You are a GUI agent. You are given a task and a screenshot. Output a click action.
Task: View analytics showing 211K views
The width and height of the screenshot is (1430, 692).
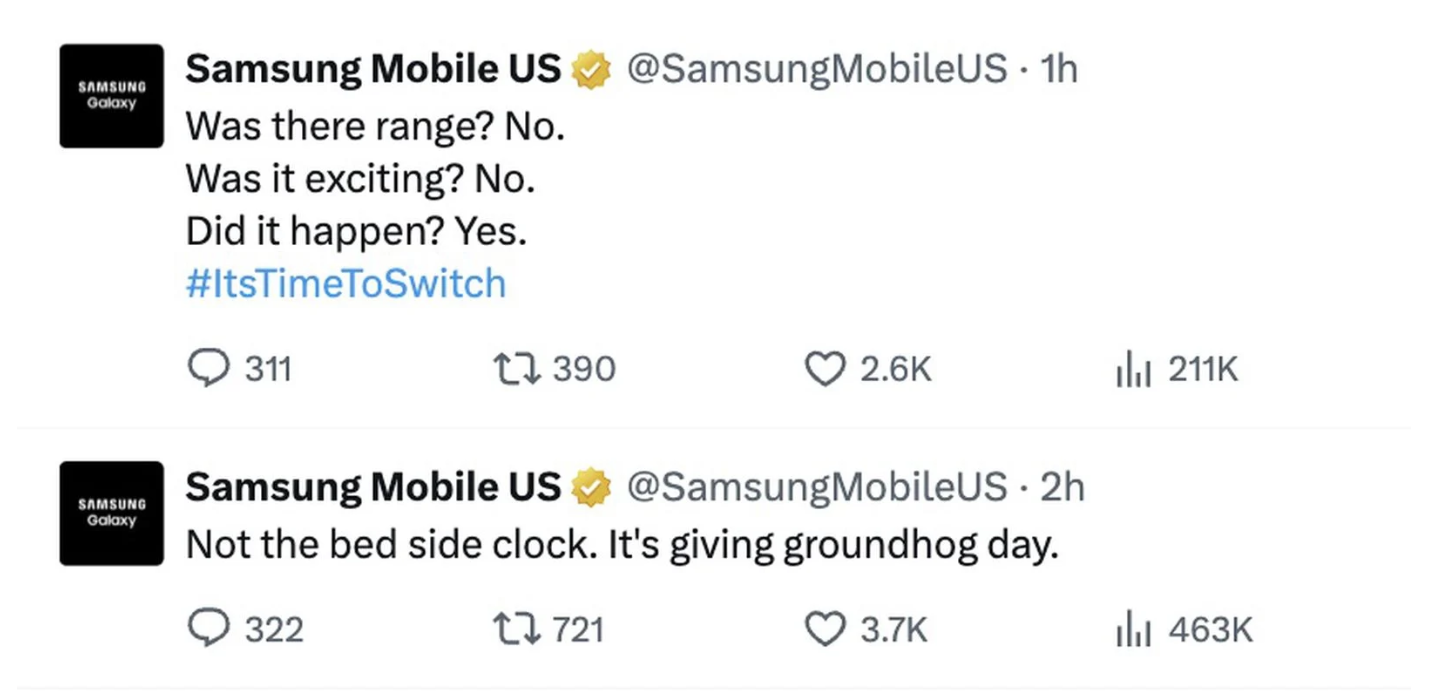[1176, 370]
